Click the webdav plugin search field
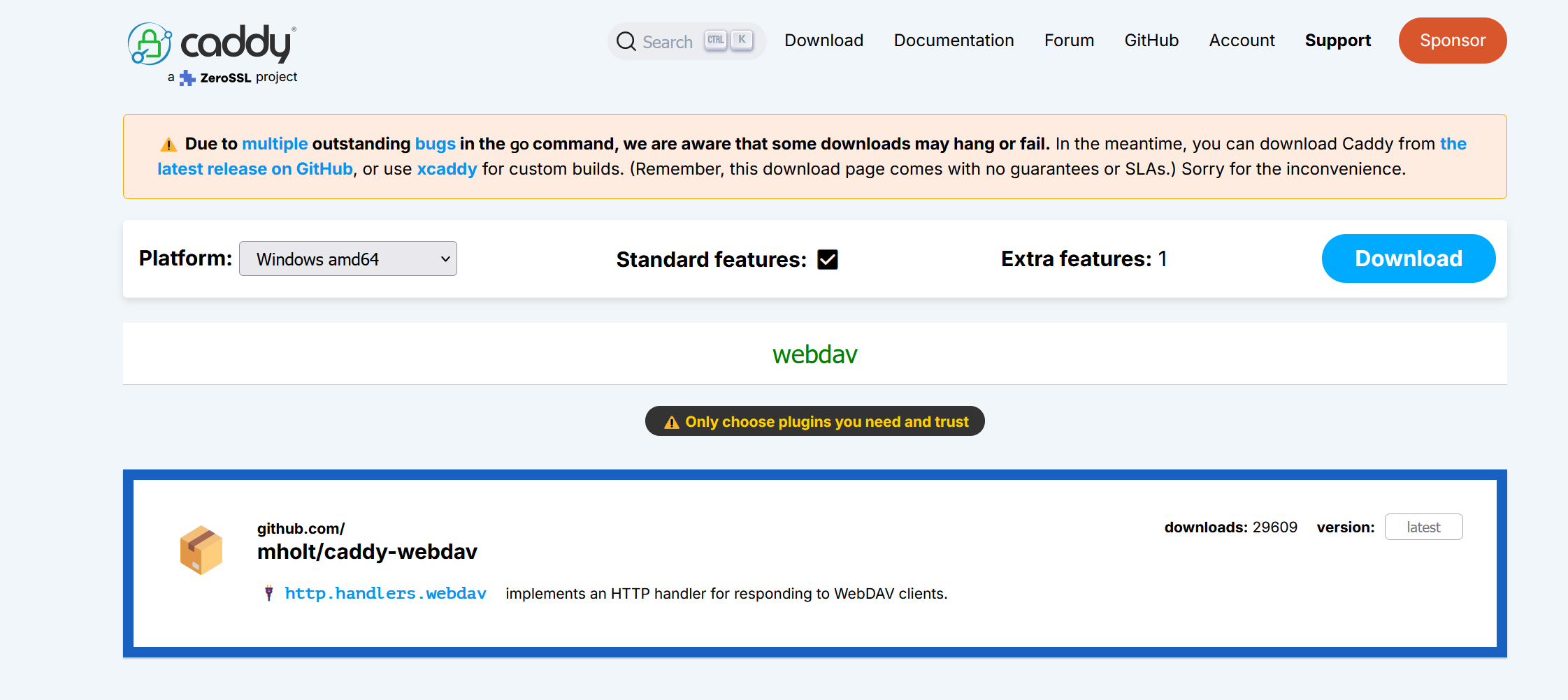 [x=814, y=354]
